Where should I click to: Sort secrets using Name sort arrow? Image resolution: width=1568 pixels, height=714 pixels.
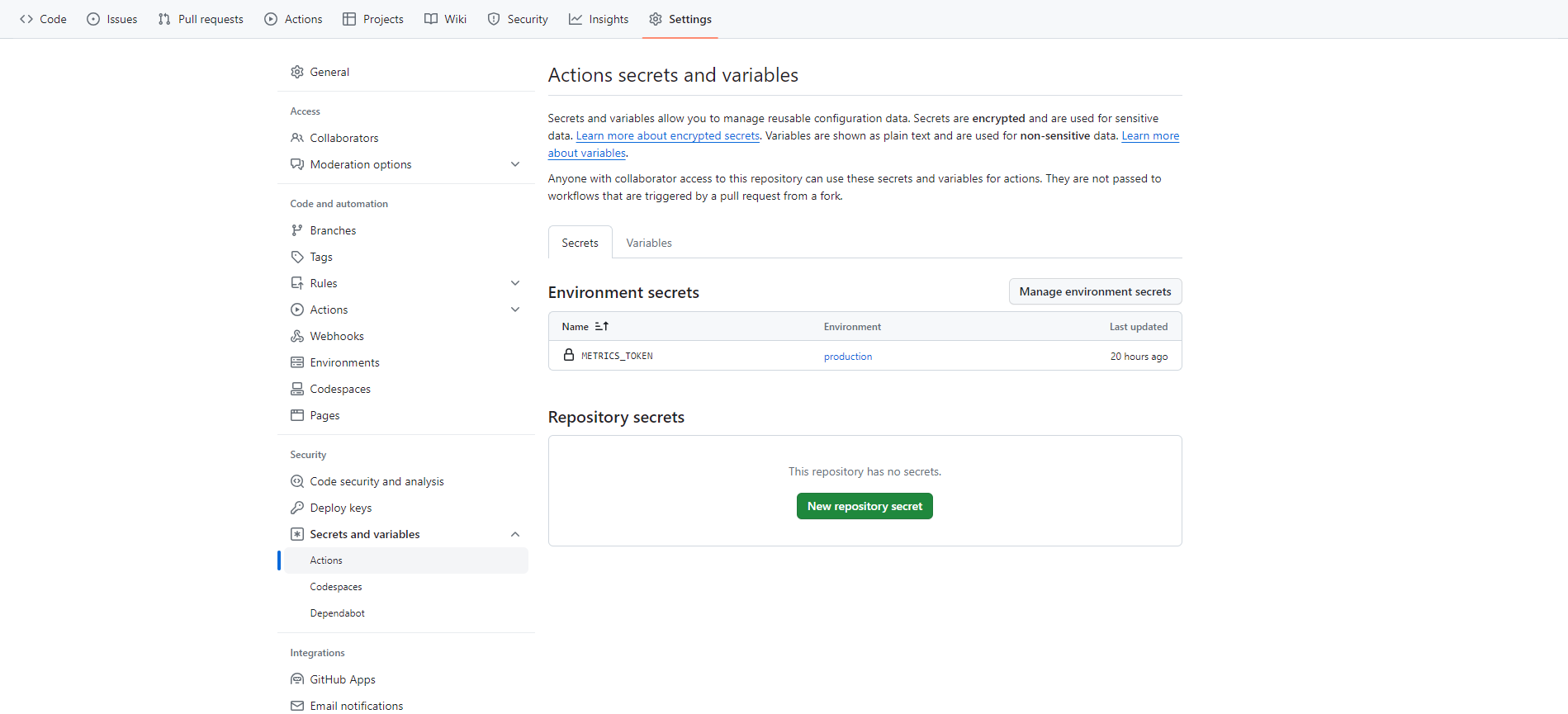click(602, 327)
